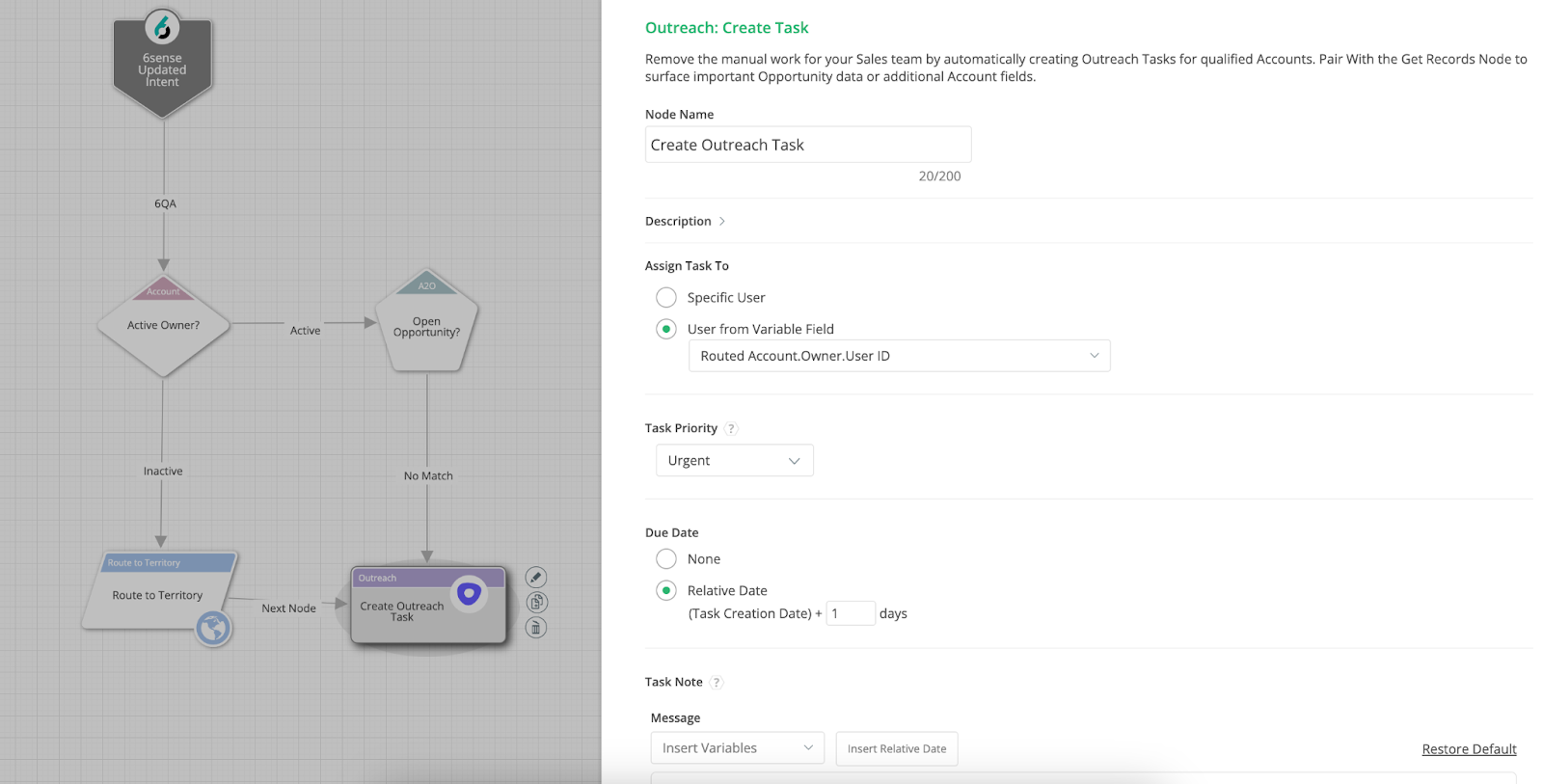Select the 6sense Updated Intent trigger node
This screenshot has width=1543, height=784.
162,64
